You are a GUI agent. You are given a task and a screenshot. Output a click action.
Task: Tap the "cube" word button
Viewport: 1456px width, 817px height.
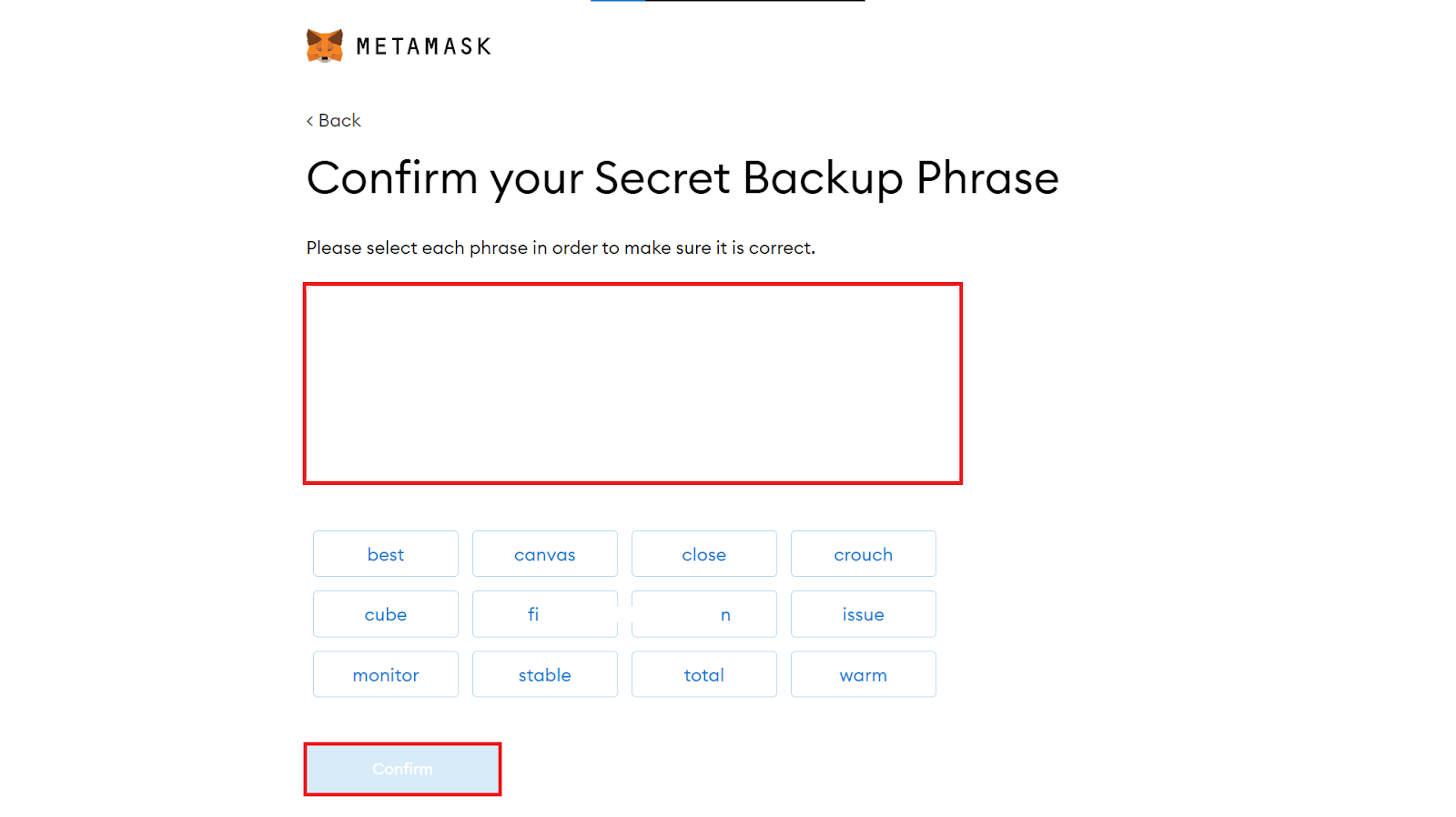[386, 614]
